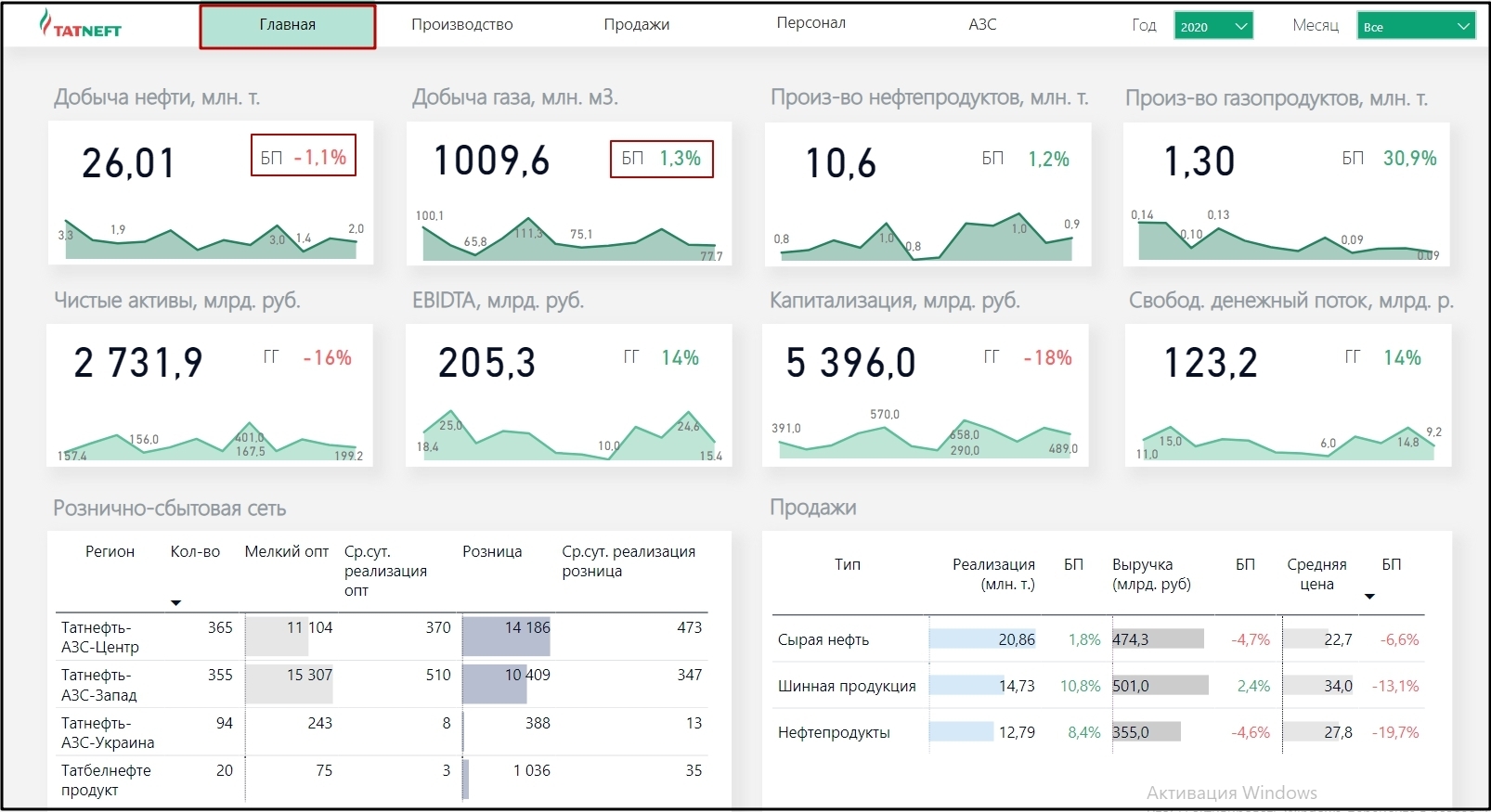Open the Год dropdown showing 2020
1491x812 pixels.
[x=1213, y=26]
